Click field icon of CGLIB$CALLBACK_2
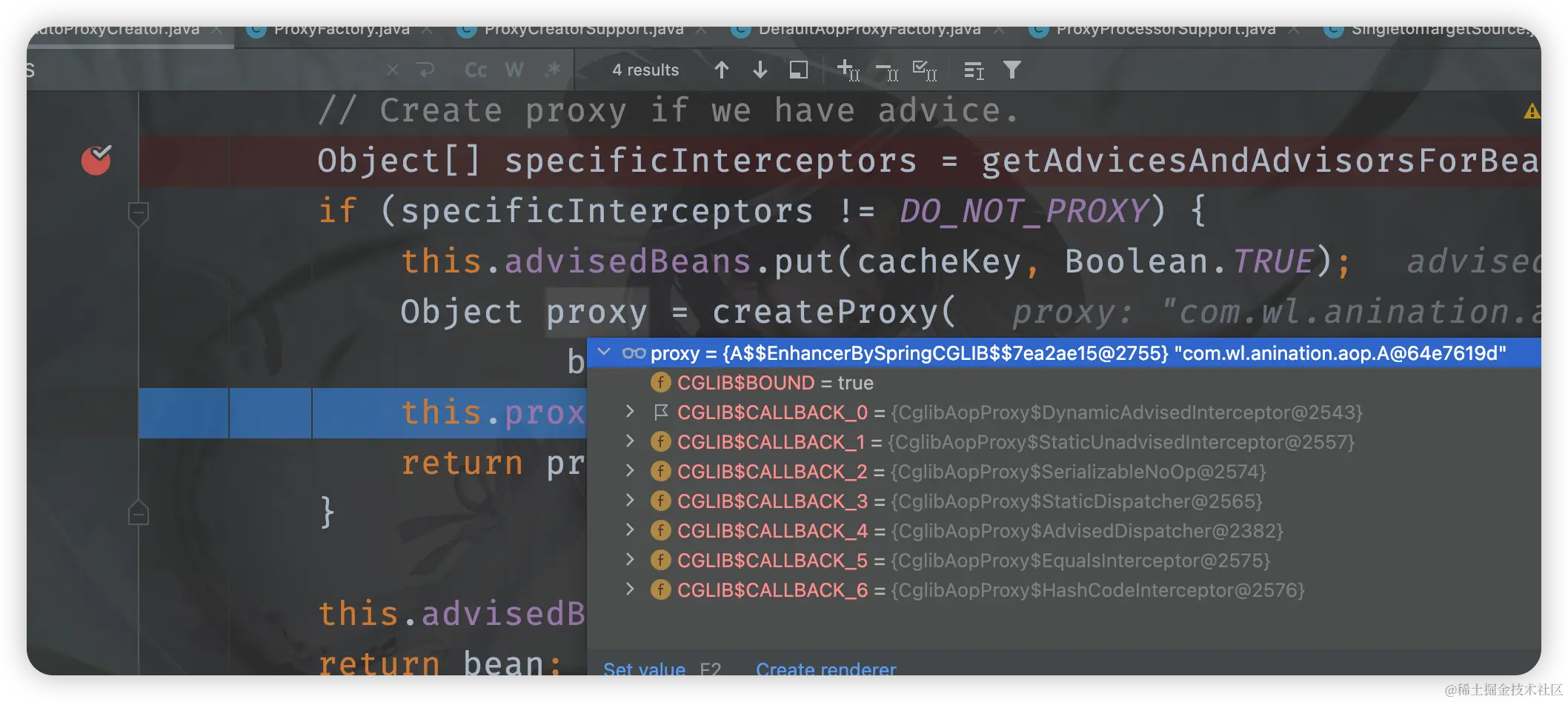Image resolution: width=1568 pixels, height=702 pixels. 660,471
